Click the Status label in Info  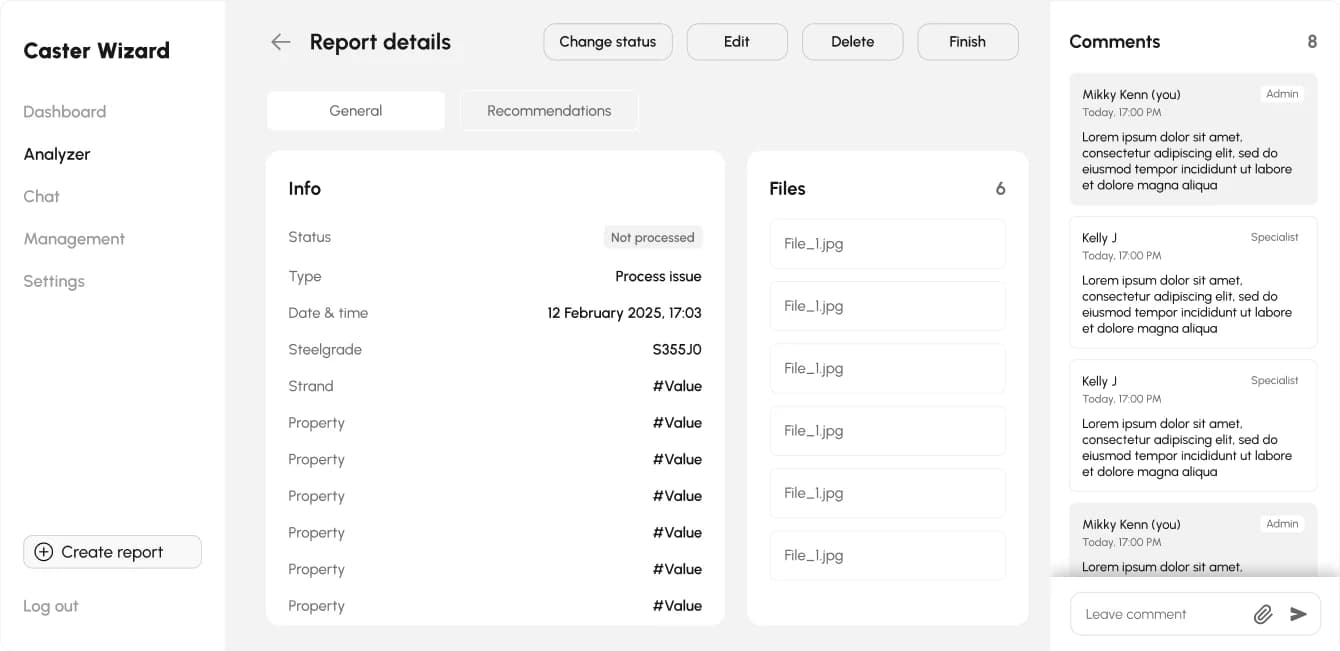coord(310,237)
